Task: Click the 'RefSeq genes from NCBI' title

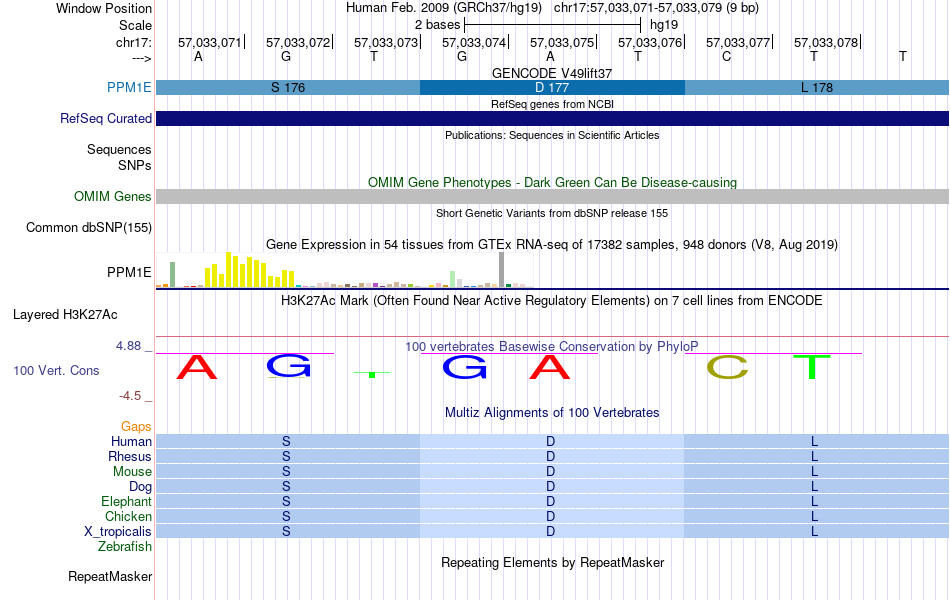Action: pos(552,104)
